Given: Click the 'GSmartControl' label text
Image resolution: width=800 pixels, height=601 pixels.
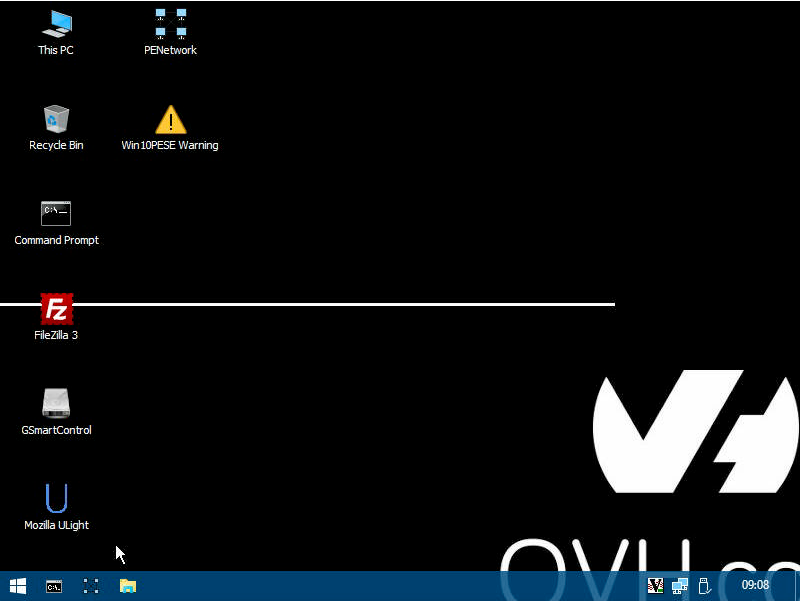Looking at the screenshot, I should pyautogui.click(x=56, y=431).
